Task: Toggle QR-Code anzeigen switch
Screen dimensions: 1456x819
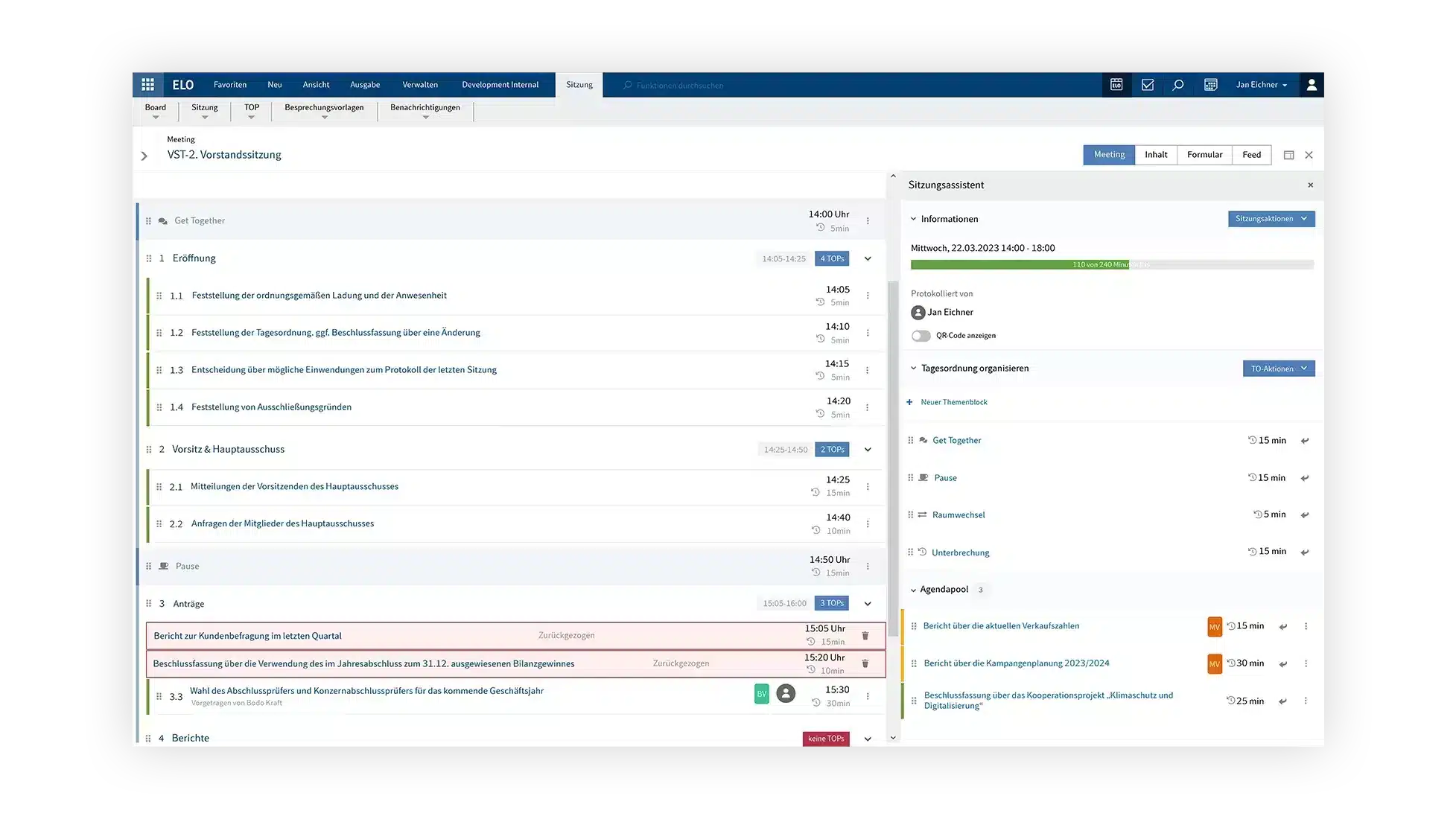Action: pos(921,336)
